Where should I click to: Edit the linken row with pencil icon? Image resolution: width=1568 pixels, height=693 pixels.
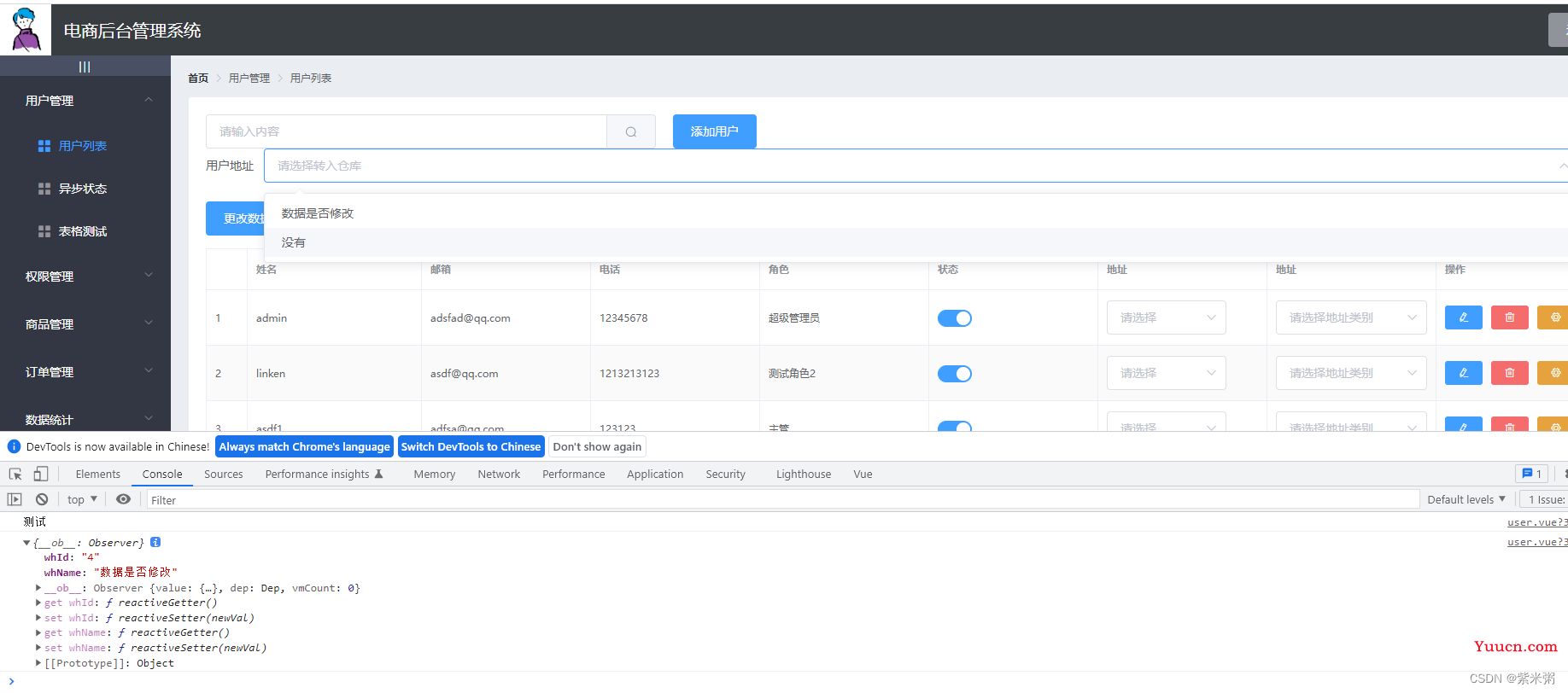coord(1463,373)
